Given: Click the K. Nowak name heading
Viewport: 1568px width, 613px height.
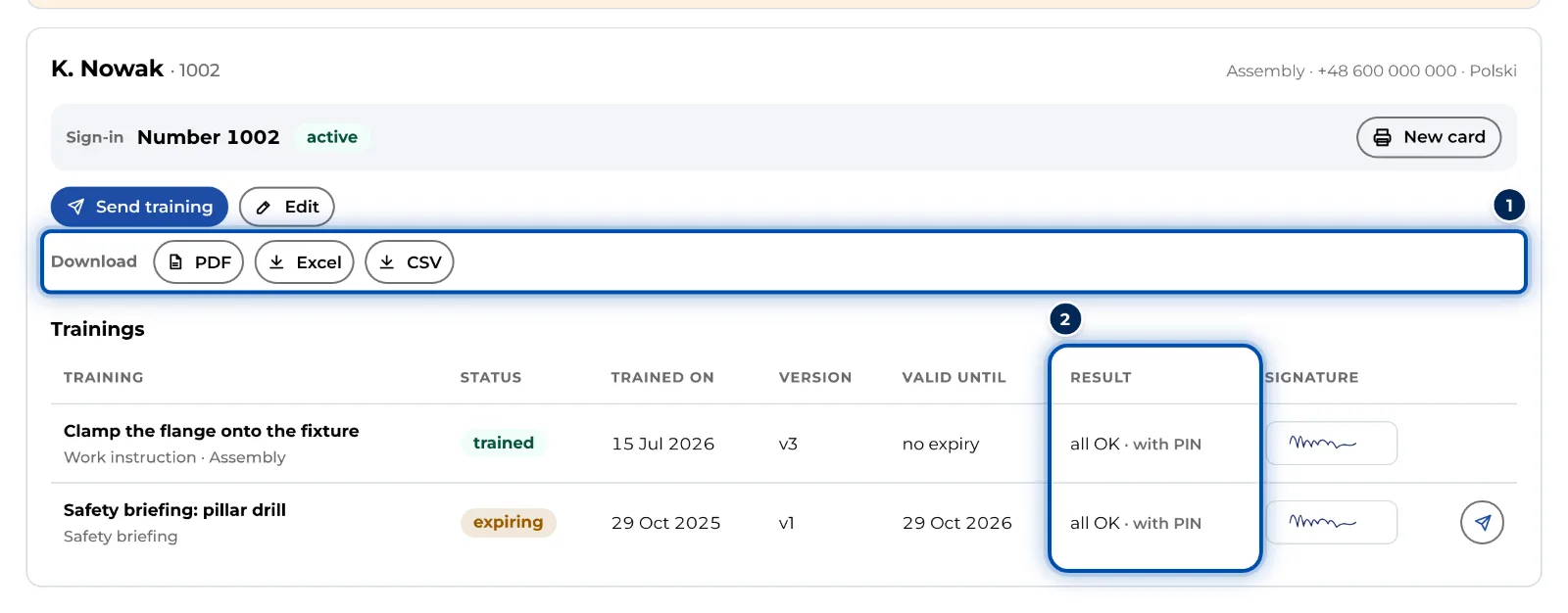Looking at the screenshot, I should click(108, 69).
